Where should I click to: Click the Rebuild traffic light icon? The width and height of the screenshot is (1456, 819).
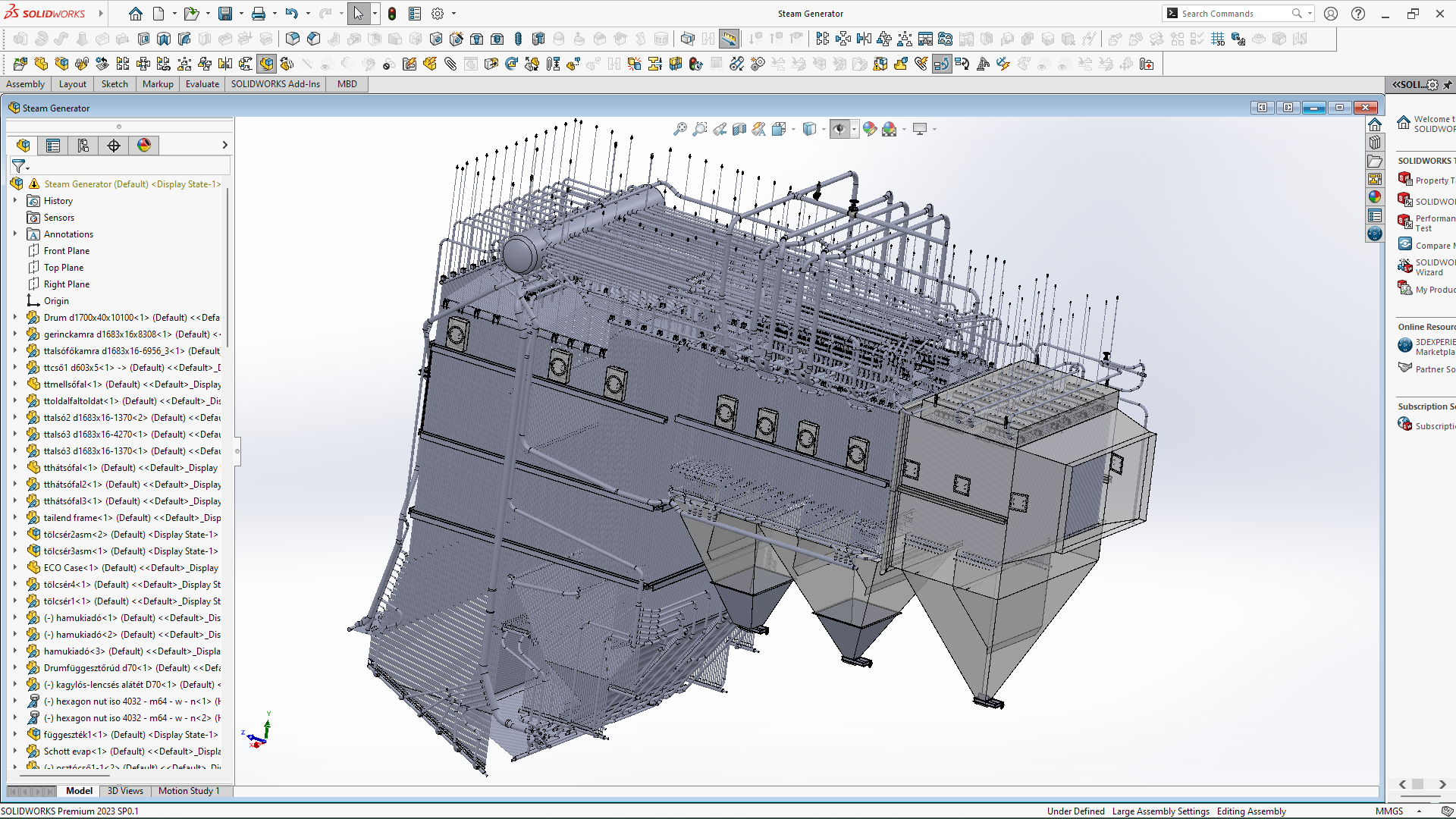pyautogui.click(x=392, y=14)
